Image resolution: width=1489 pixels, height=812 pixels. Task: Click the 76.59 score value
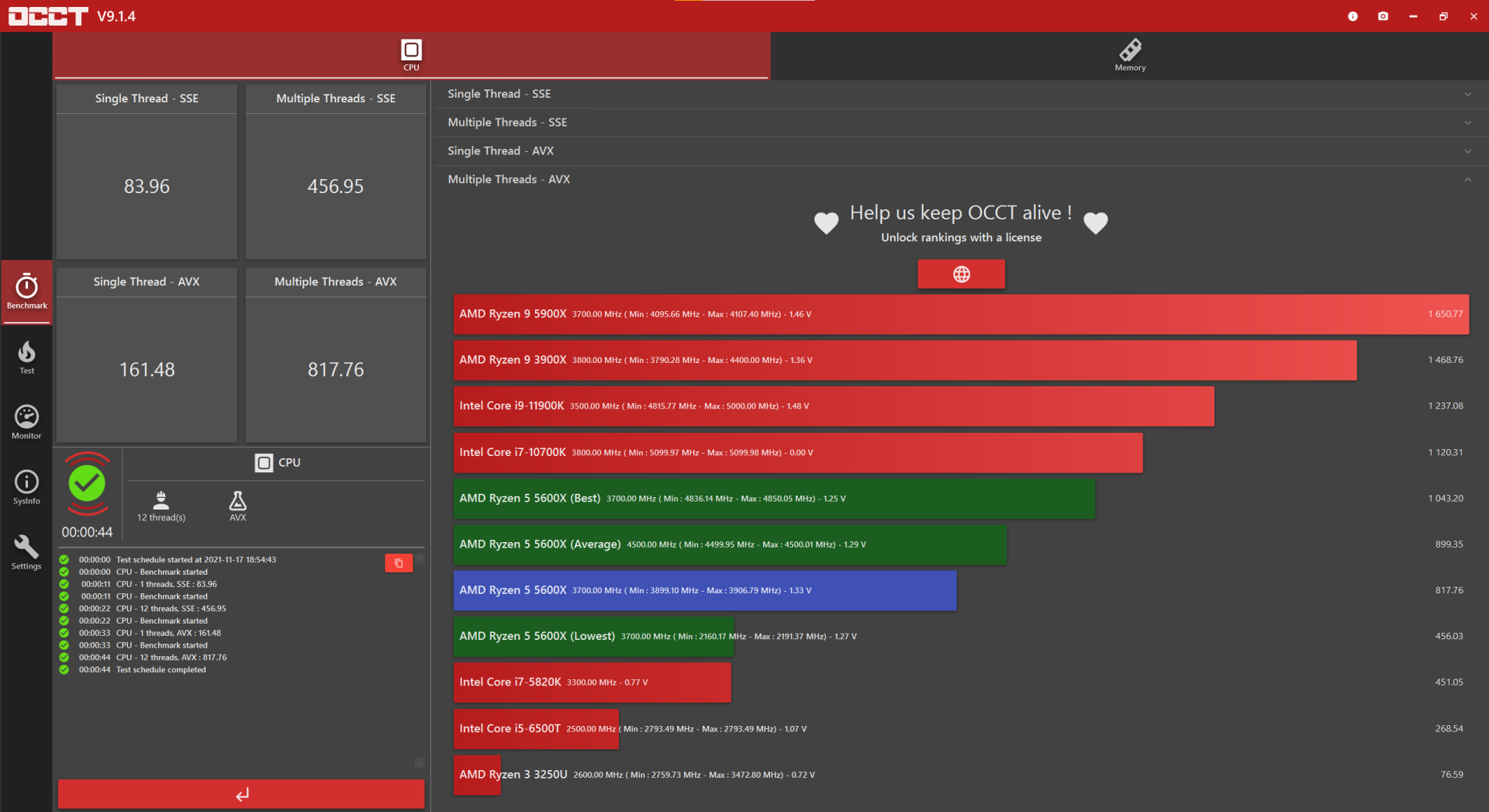[1452, 775]
